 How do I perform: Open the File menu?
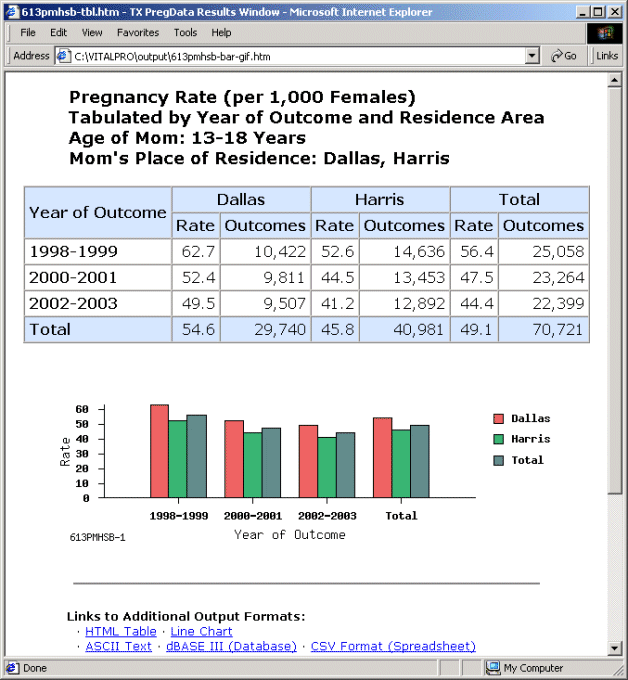pyautogui.click(x=28, y=33)
